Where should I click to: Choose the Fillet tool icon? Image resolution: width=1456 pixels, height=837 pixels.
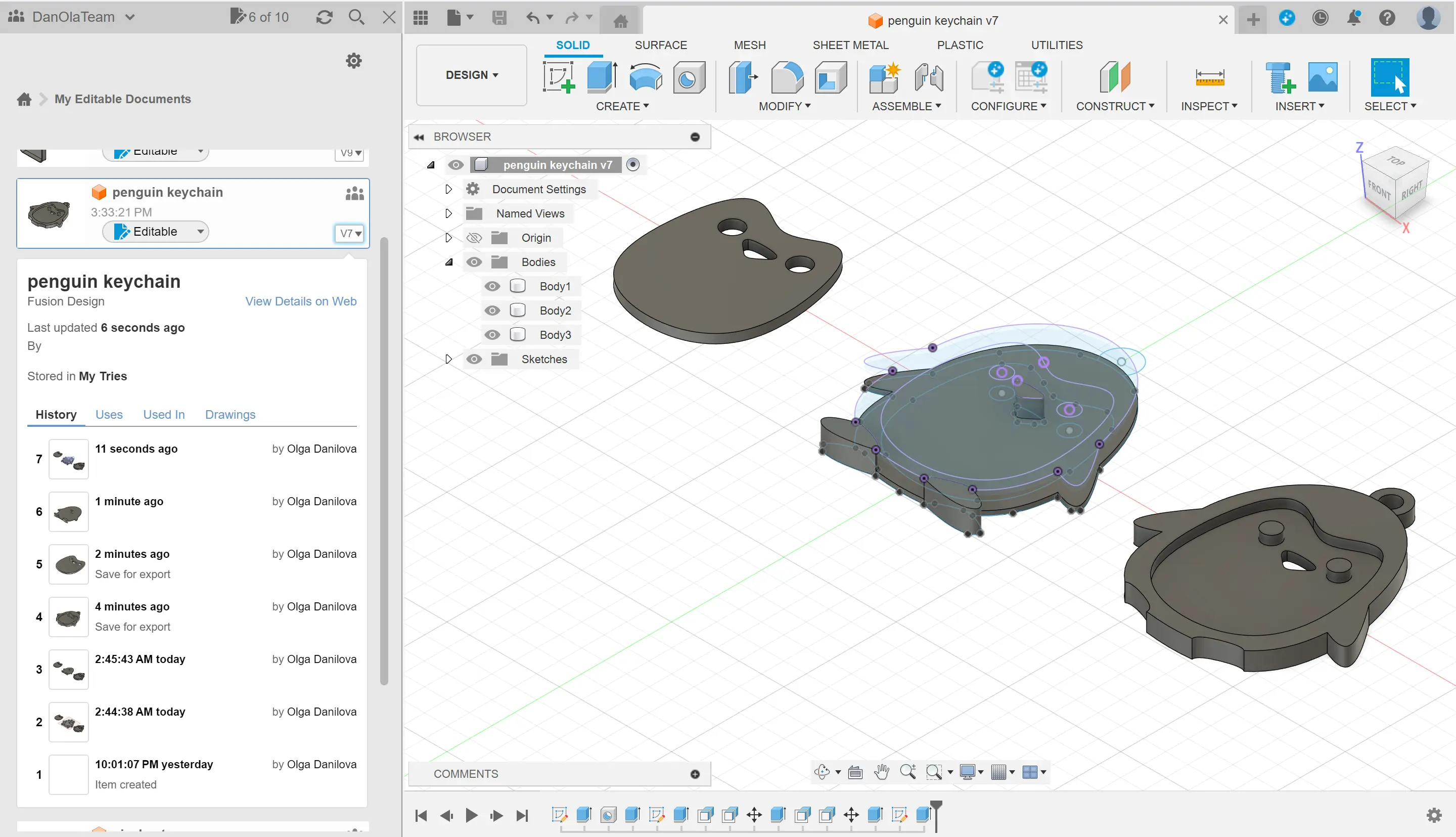point(787,77)
